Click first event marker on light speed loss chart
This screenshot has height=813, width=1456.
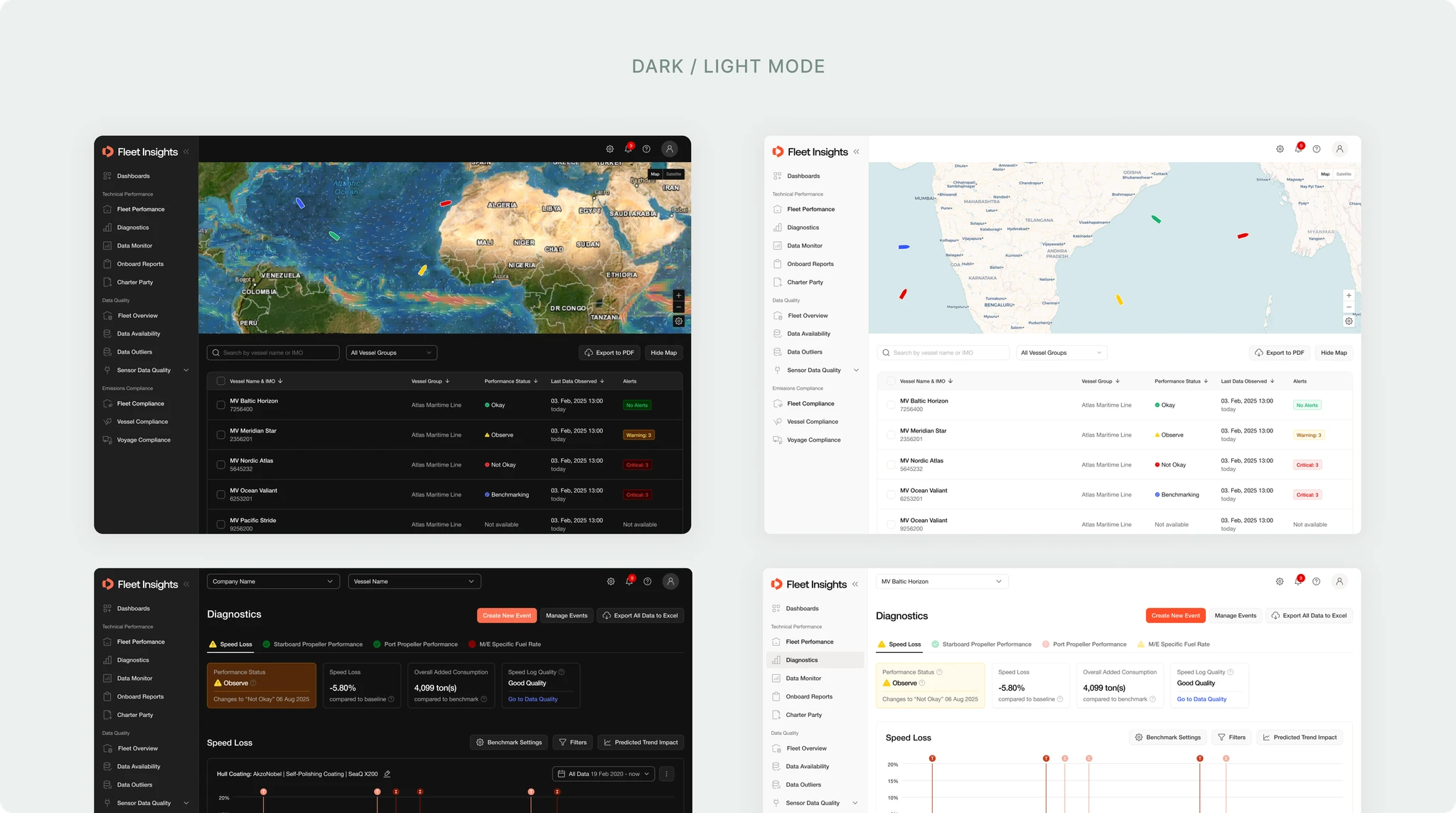(932, 758)
